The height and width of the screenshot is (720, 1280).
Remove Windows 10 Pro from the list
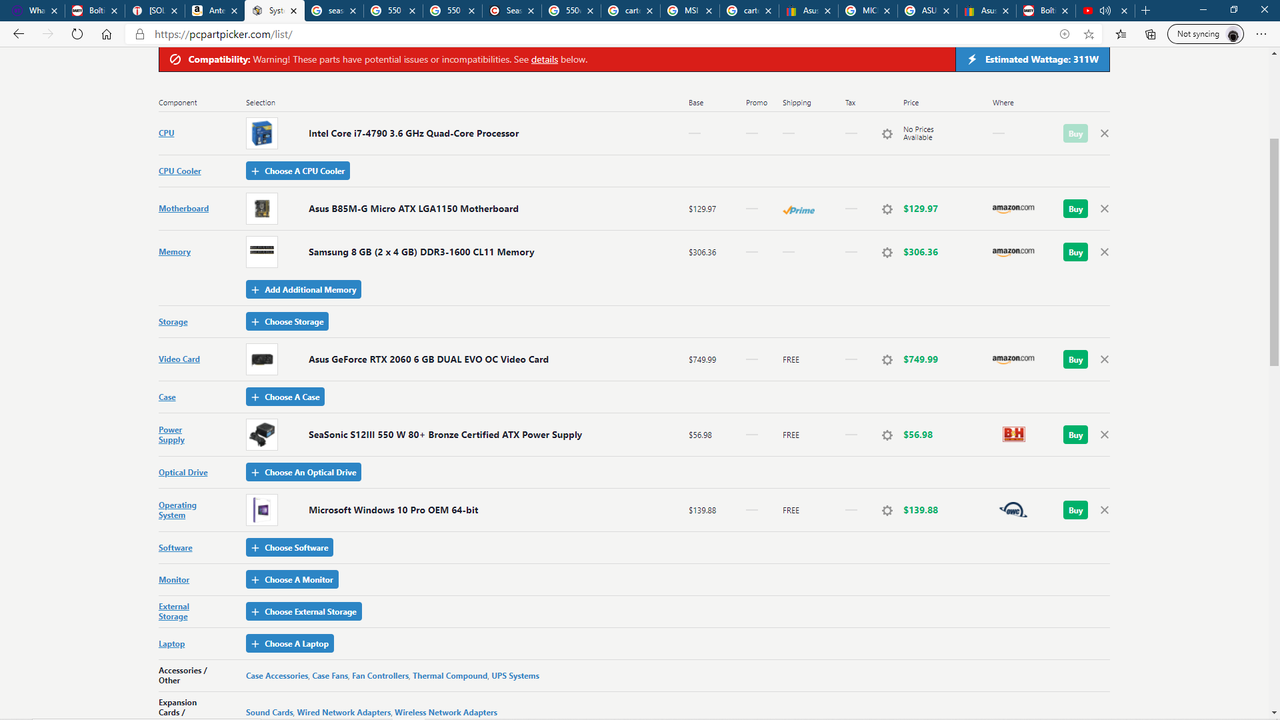[x=1104, y=510]
